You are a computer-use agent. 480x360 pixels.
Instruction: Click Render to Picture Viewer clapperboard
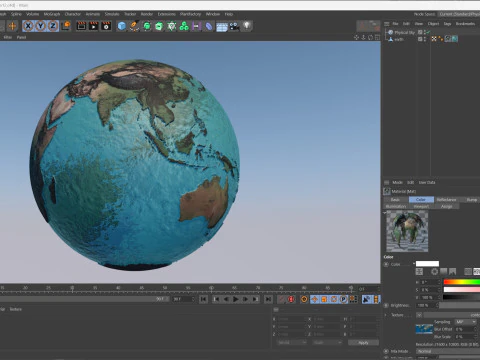(x=94, y=26)
